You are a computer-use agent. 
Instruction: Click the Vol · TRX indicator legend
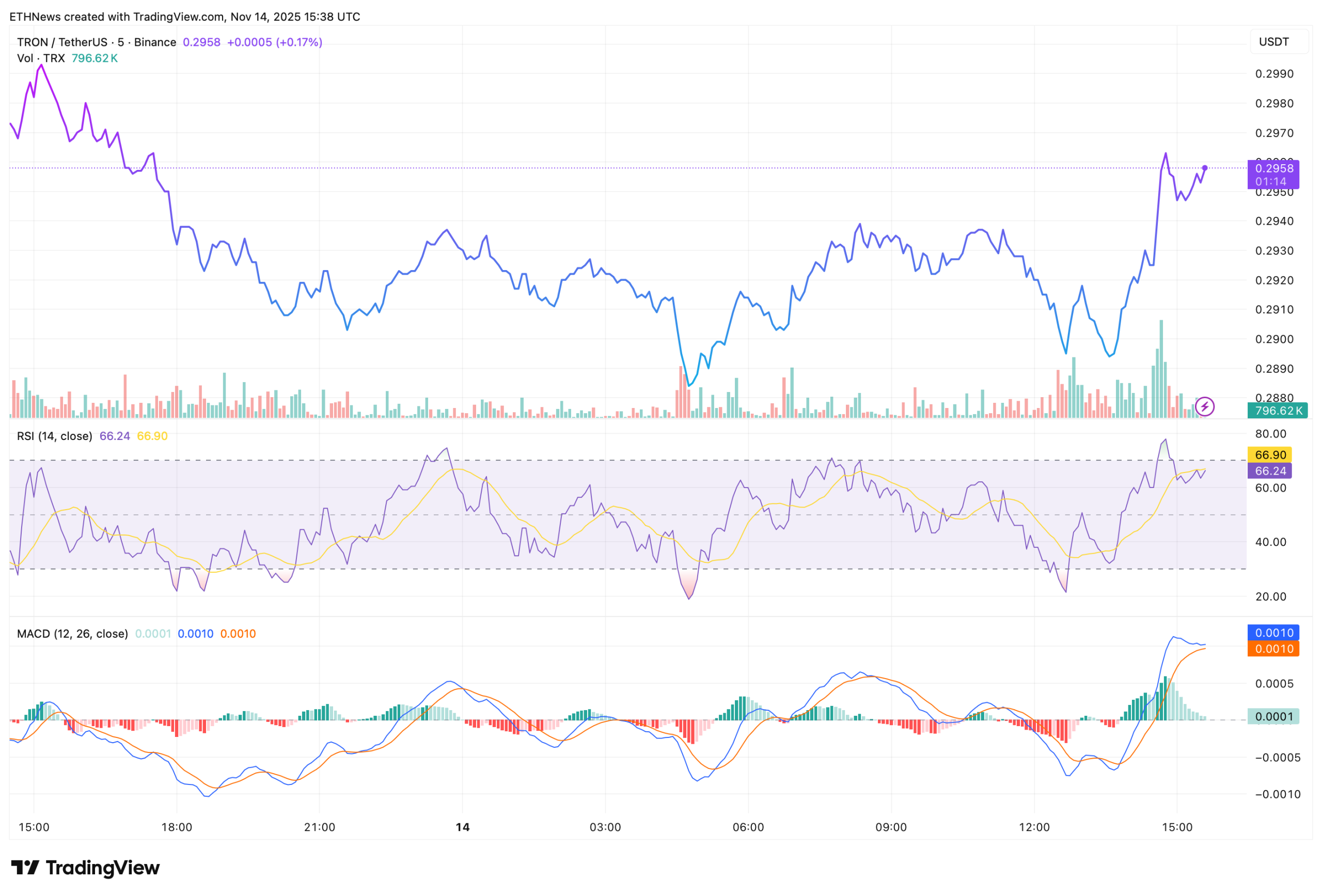click(x=40, y=58)
